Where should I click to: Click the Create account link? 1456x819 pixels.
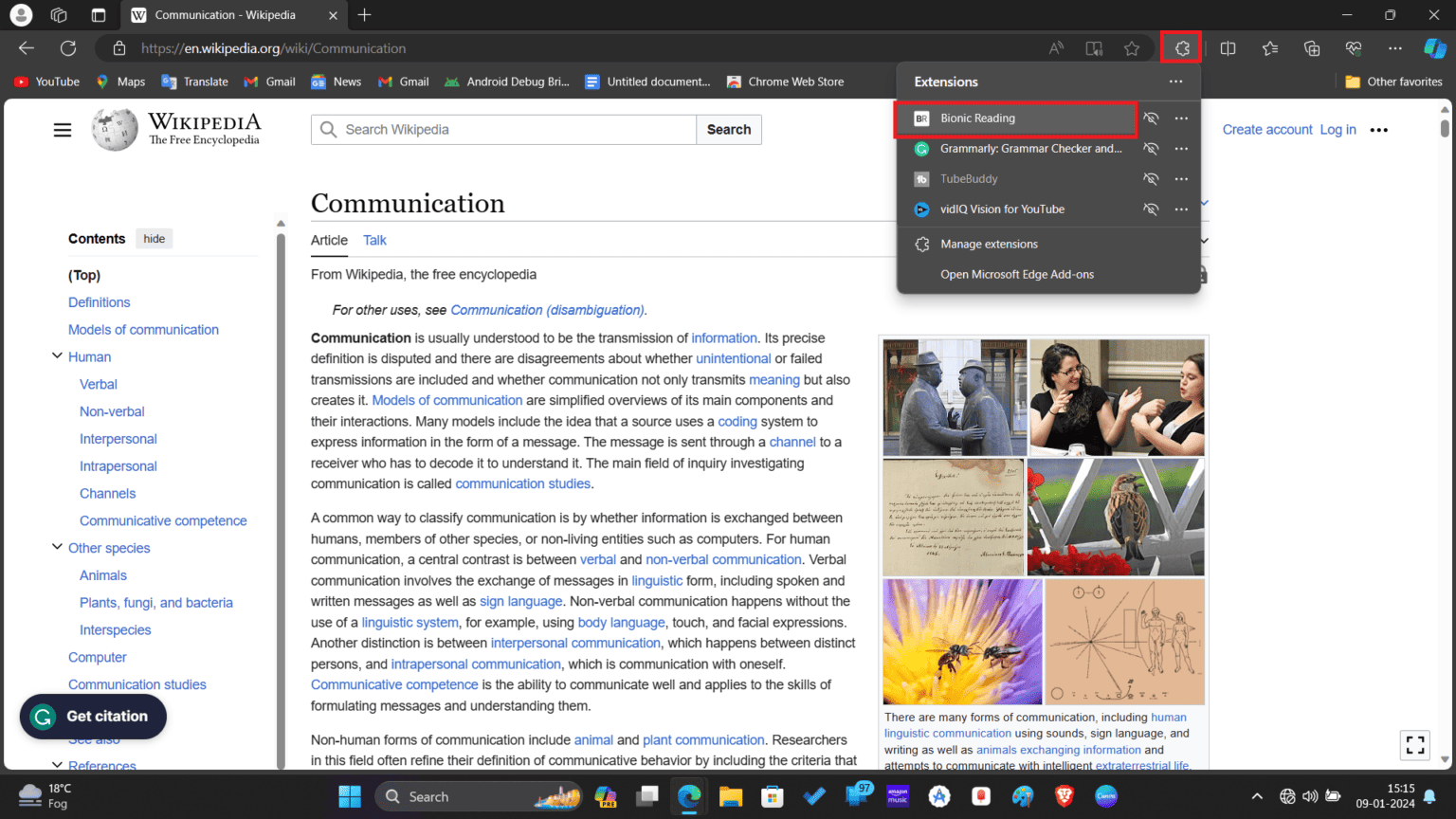tap(1267, 129)
